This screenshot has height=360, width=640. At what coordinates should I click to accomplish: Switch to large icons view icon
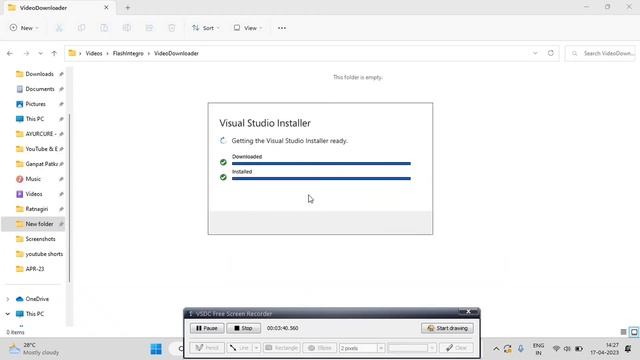634,332
